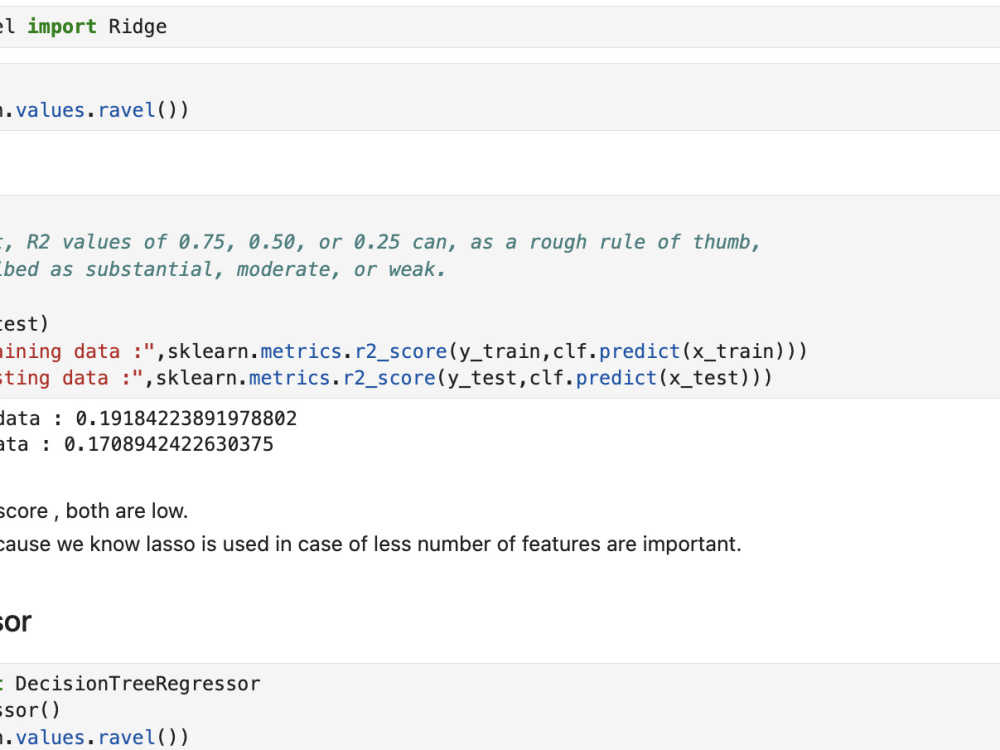Screen dimensions: 1000x750
Task: Click the heading ending in 'sor'
Action: [x=16, y=622]
